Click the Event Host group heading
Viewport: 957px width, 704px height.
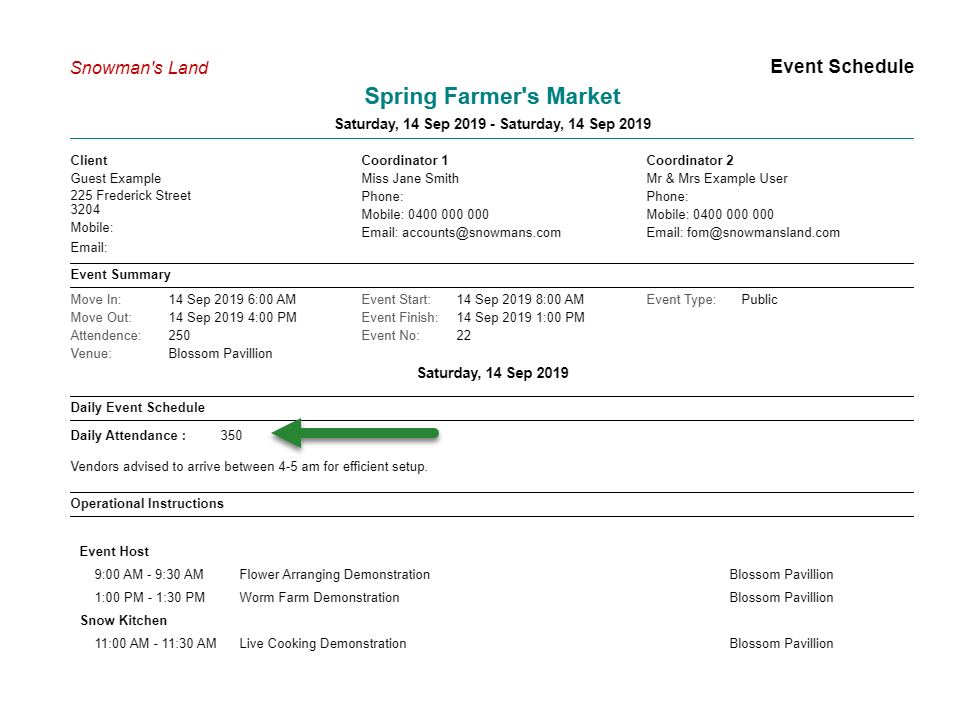[x=114, y=551]
